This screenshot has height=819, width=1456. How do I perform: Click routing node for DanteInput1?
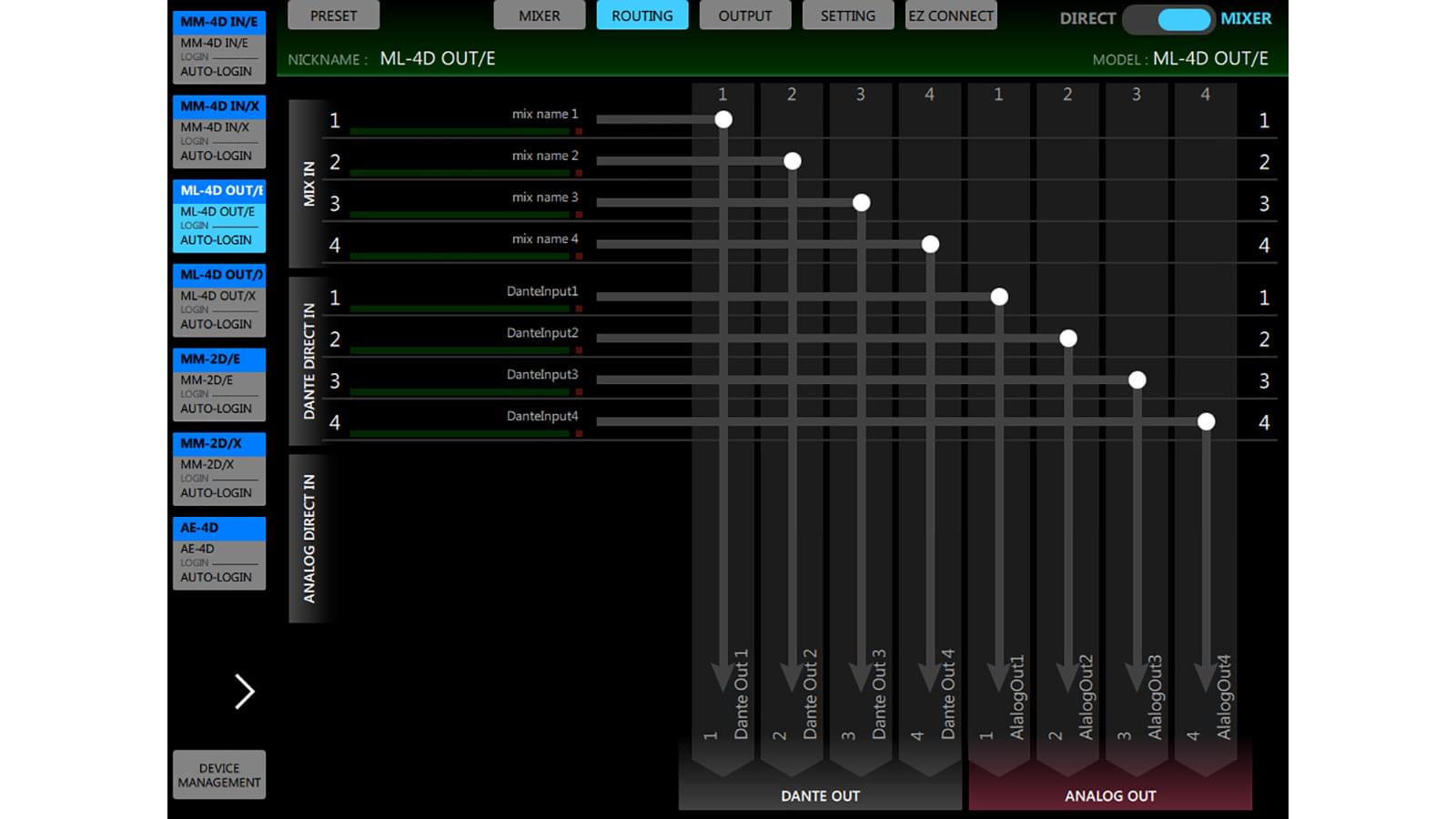tap(999, 297)
